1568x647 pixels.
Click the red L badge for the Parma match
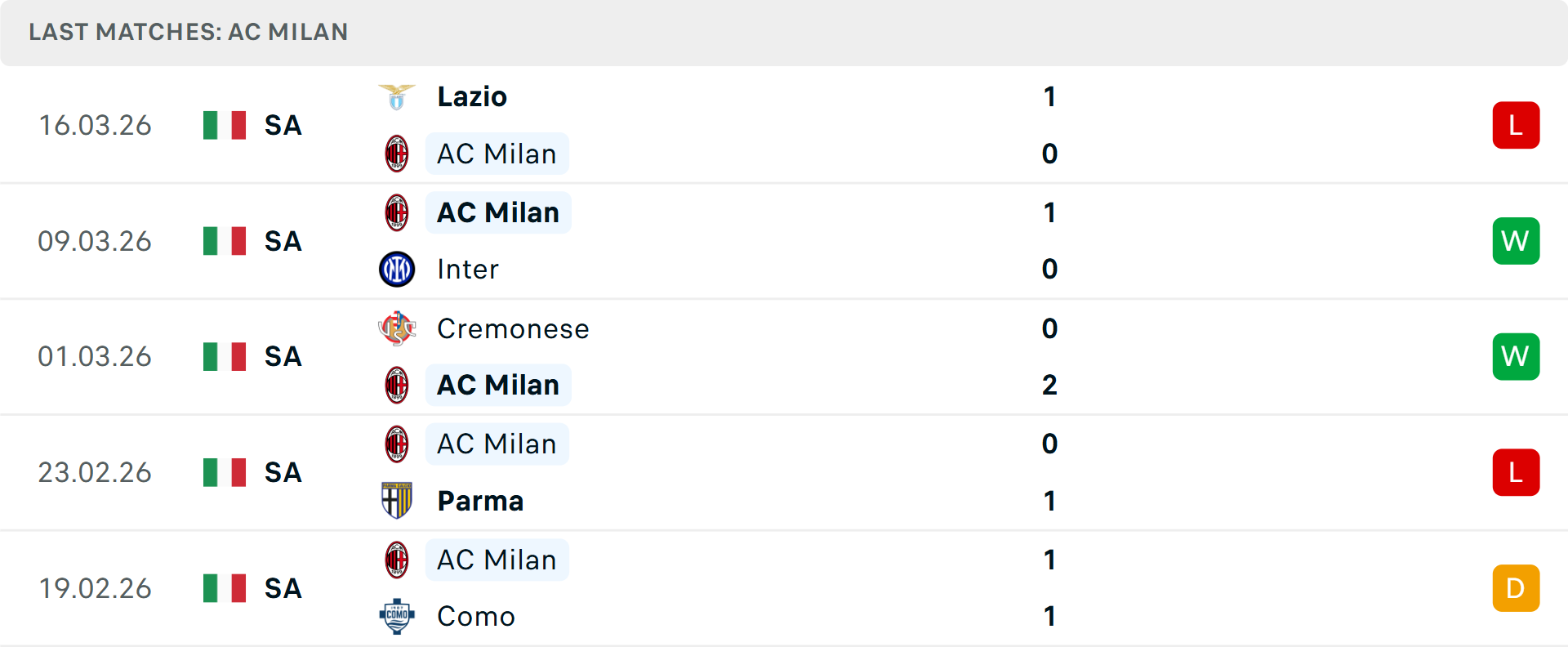coord(1516,472)
